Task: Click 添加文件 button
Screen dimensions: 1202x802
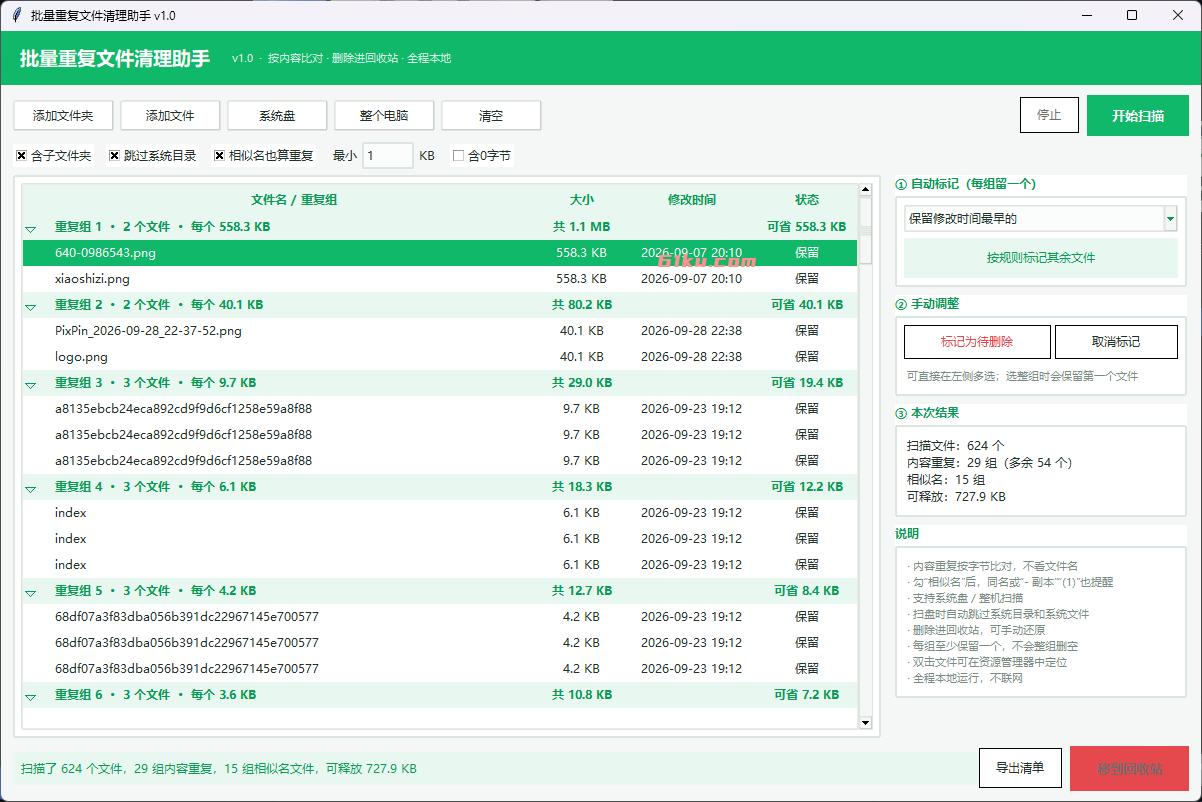Action: 170,116
